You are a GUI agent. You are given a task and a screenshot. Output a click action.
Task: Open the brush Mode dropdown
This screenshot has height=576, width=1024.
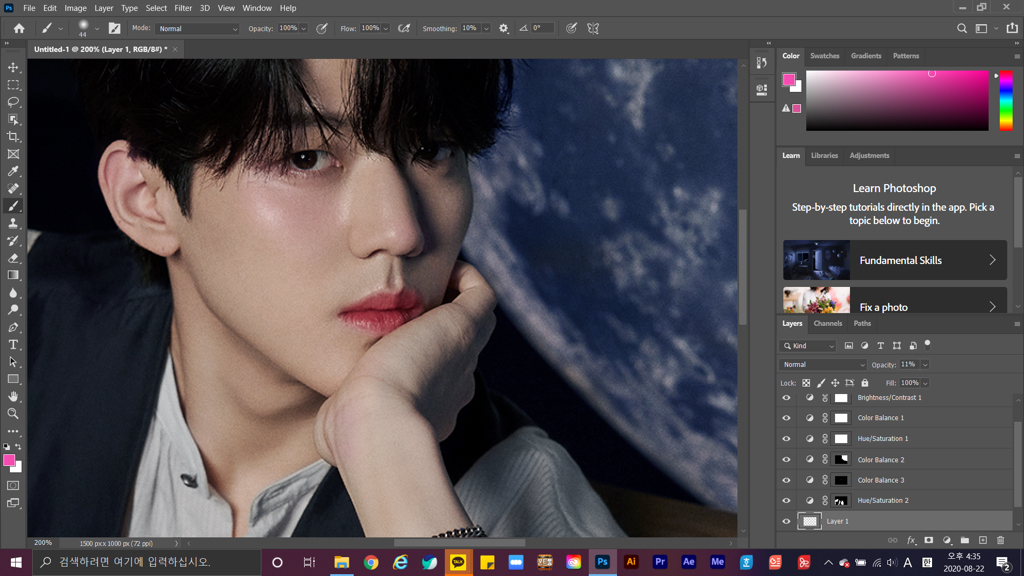point(197,29)
